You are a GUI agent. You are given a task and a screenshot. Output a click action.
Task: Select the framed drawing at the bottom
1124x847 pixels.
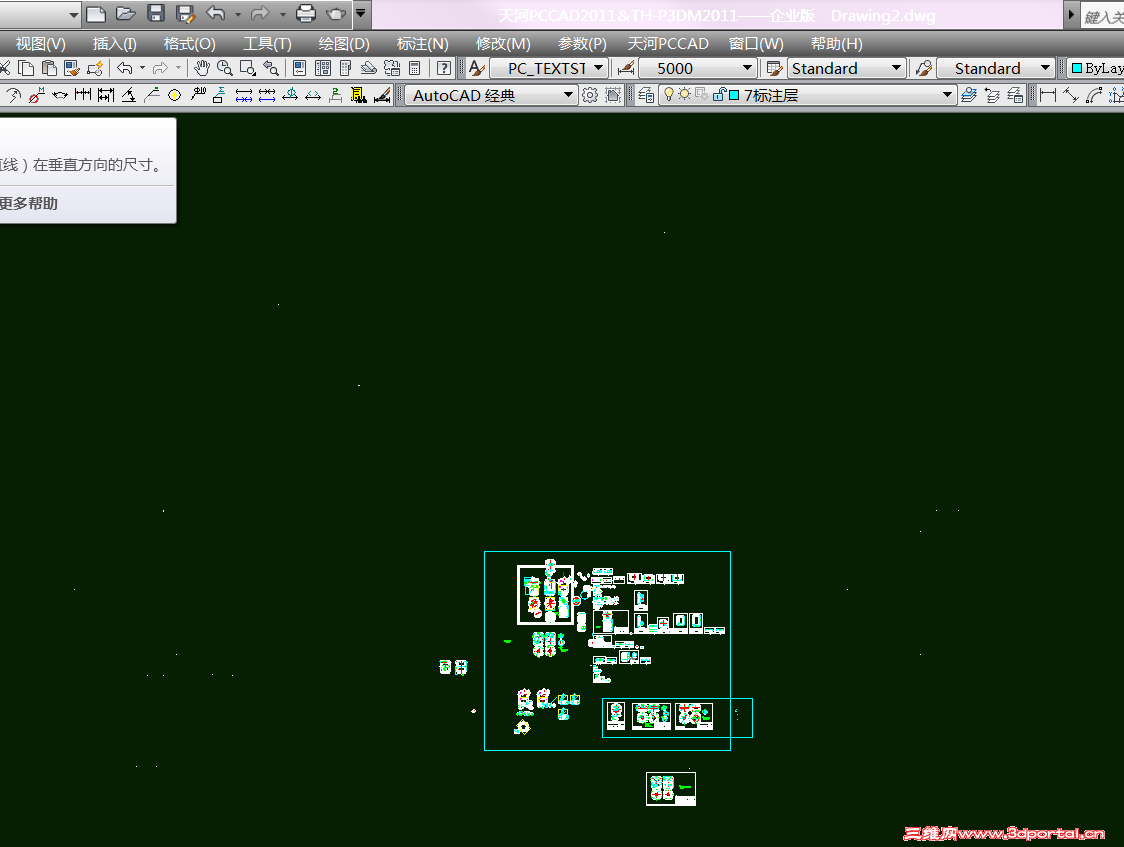671,789
